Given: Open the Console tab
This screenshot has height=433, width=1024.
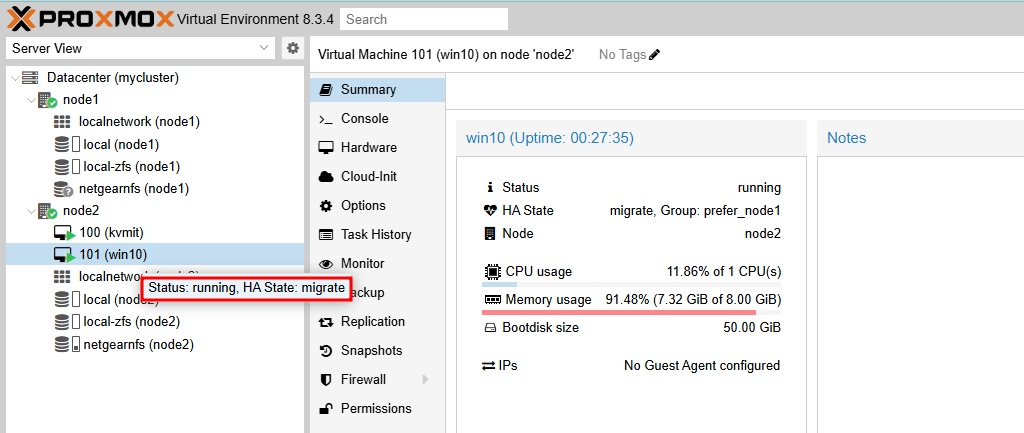Looking at the screenshot, I should pos(377,119).
